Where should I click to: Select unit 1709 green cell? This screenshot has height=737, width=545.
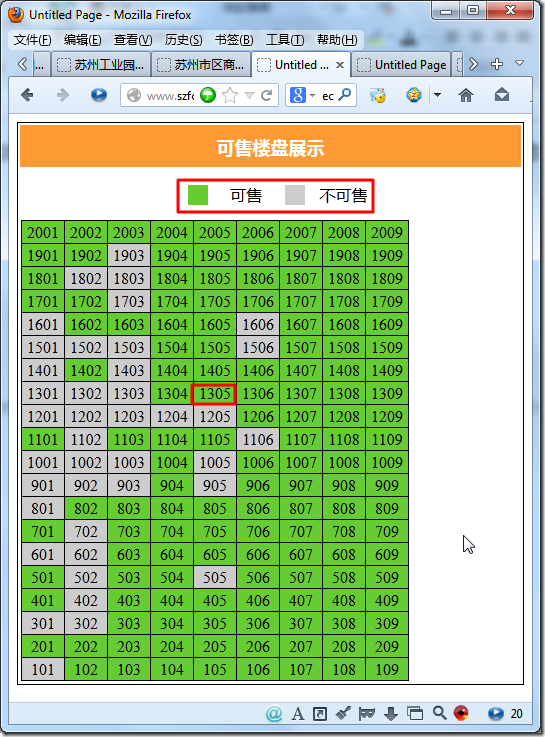387,301
